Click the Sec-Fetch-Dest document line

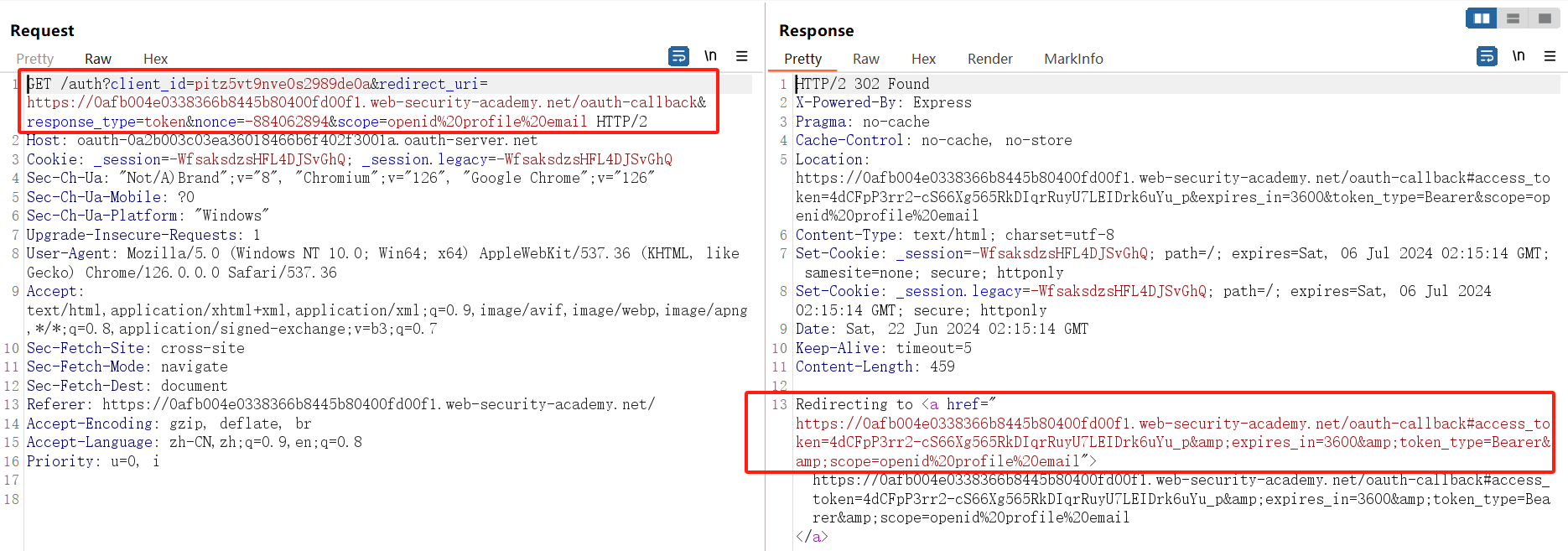tap(127, 386)
